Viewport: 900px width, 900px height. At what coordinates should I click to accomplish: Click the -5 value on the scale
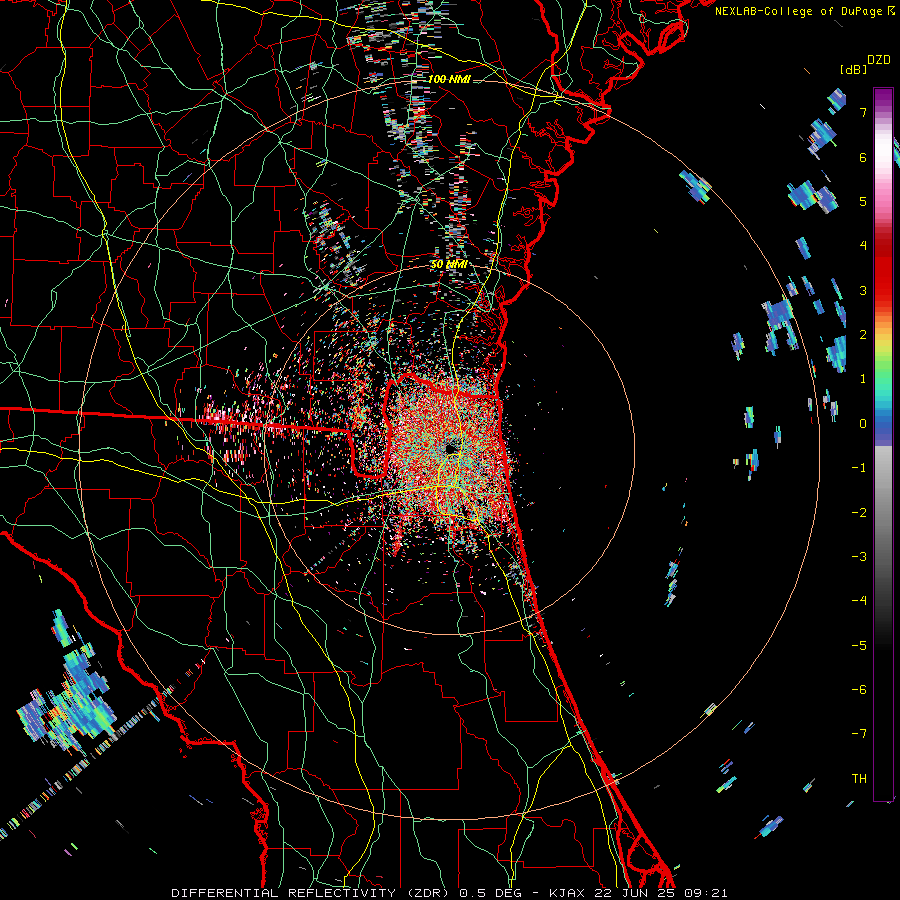tap(859, 645)
